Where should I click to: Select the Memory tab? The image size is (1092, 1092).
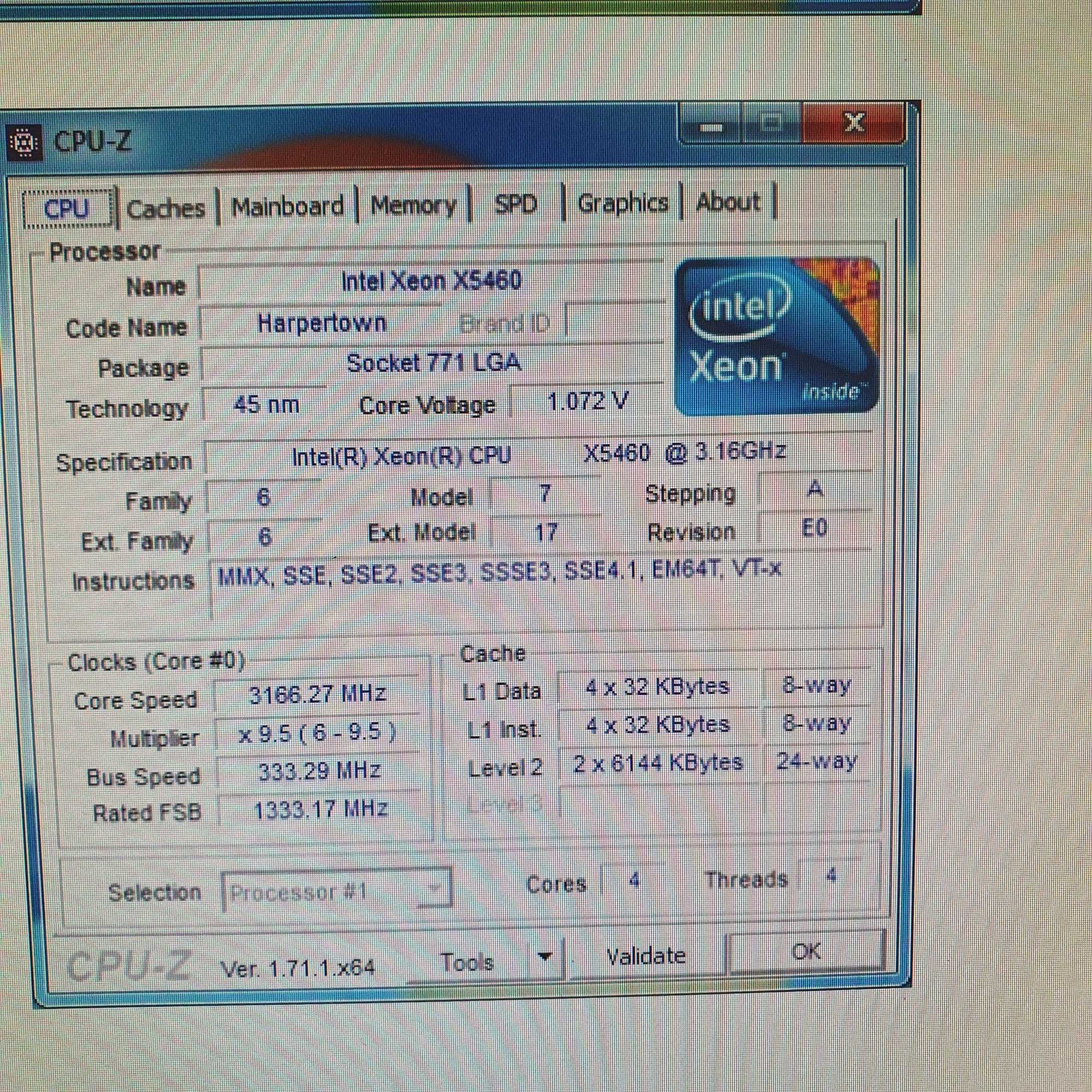[413, 205]
